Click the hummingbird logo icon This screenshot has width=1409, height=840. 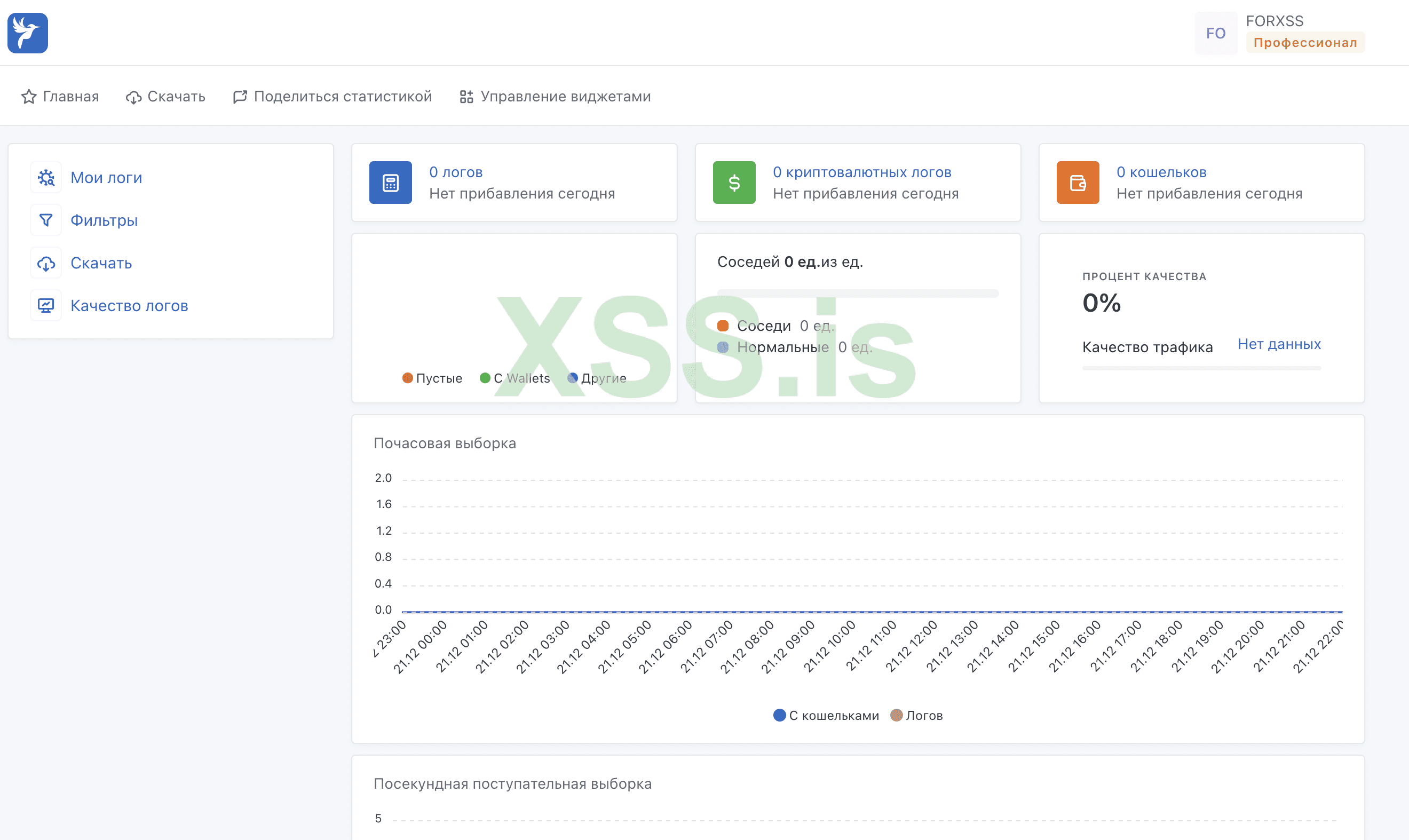click(27, 33)
